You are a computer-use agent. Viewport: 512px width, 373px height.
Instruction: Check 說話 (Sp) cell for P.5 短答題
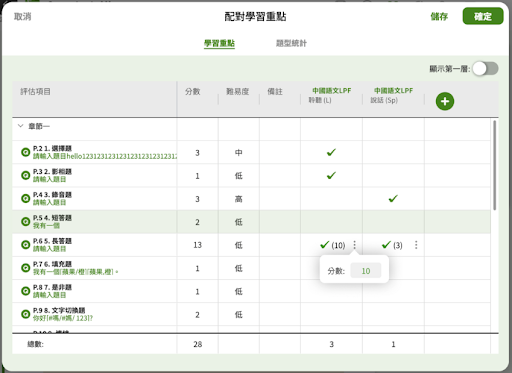pyautogui.click(x=393, y=222)
